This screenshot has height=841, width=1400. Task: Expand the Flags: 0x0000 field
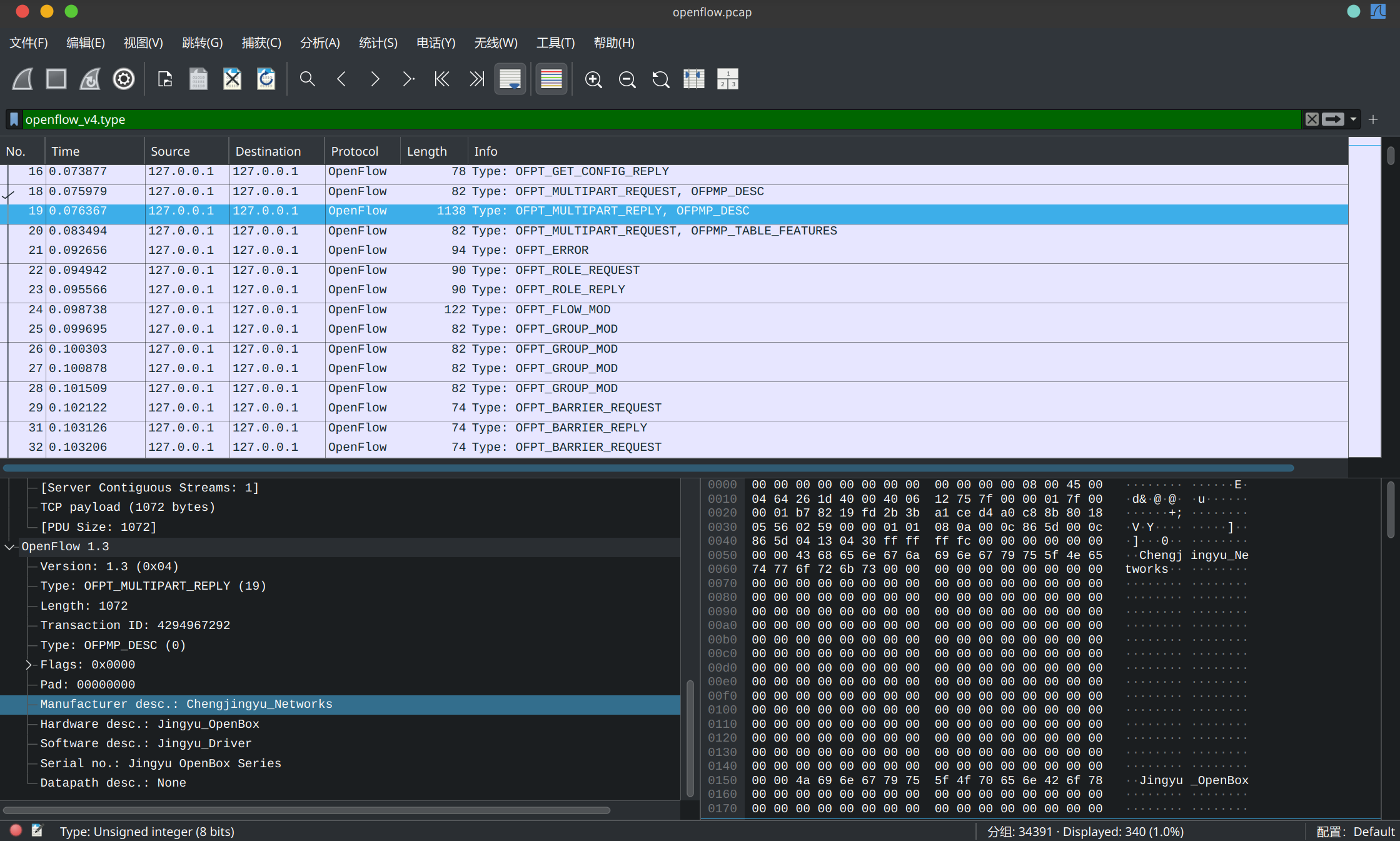pos(29,665)
